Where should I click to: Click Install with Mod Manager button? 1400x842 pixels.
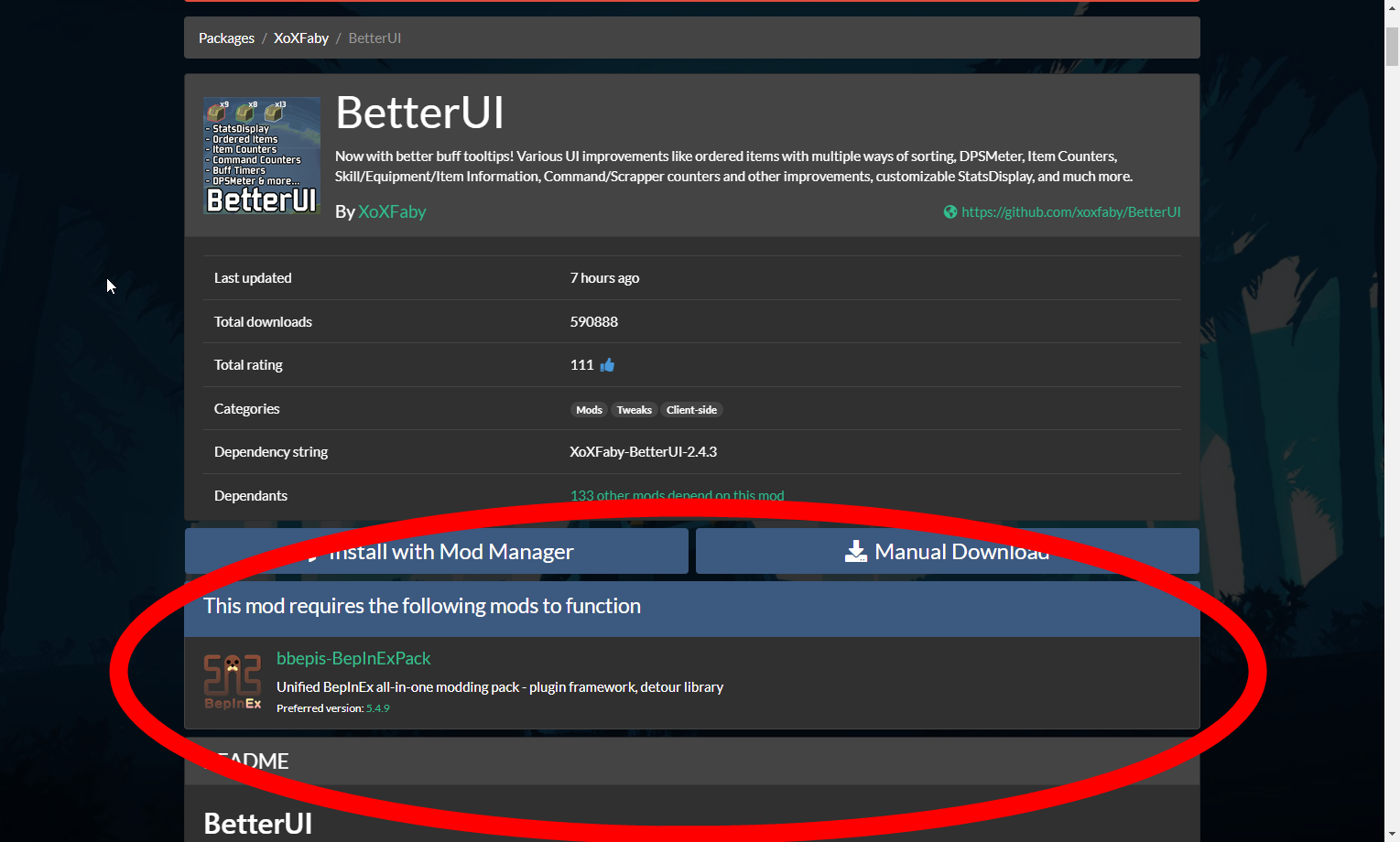pos(437,551)
